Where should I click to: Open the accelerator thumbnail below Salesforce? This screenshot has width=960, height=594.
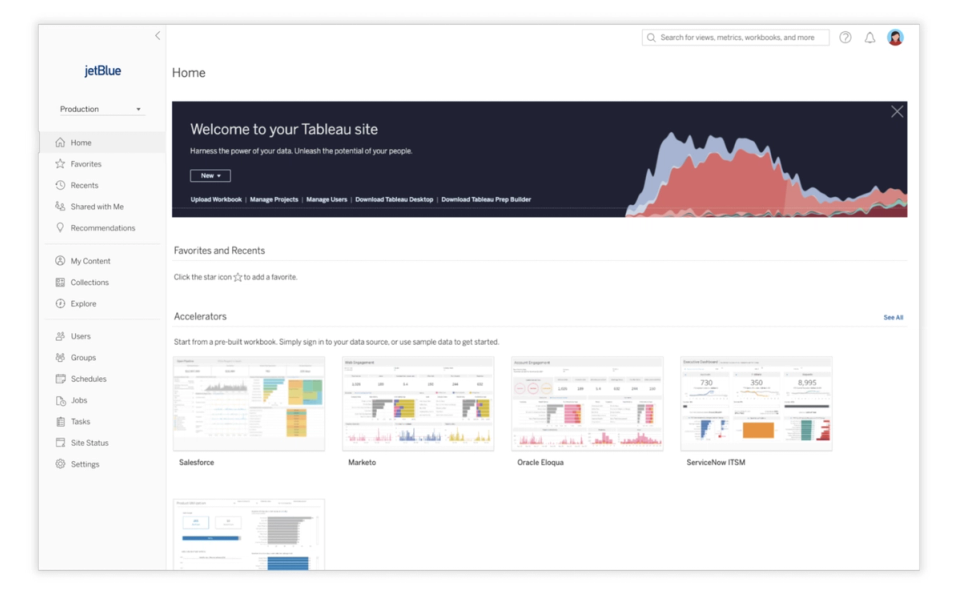249,535
